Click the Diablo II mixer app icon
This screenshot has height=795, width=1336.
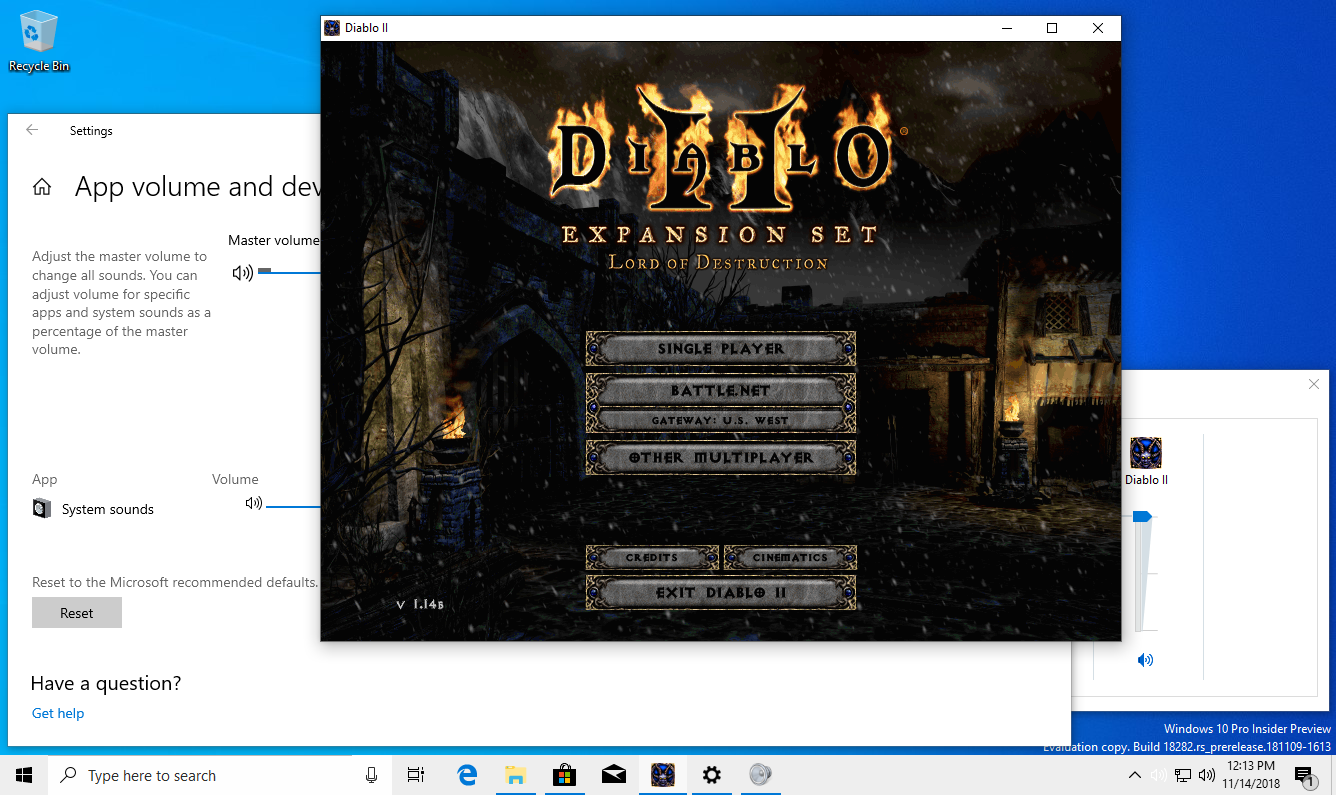1145,453
